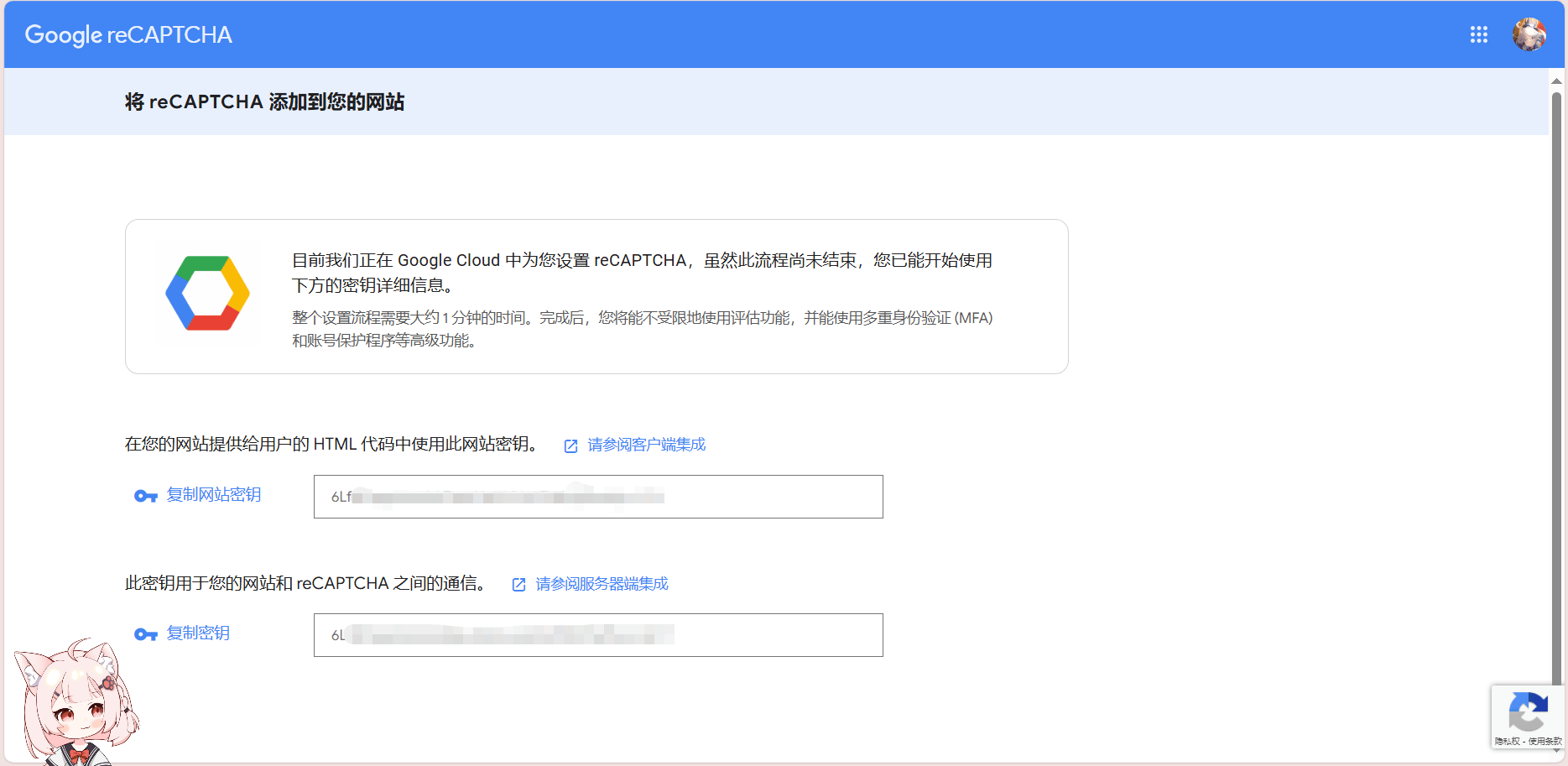This screenshot has height=766, width=1568.
Task: Click the reCAPTCHA badge logo
Action: [1528, 711]
